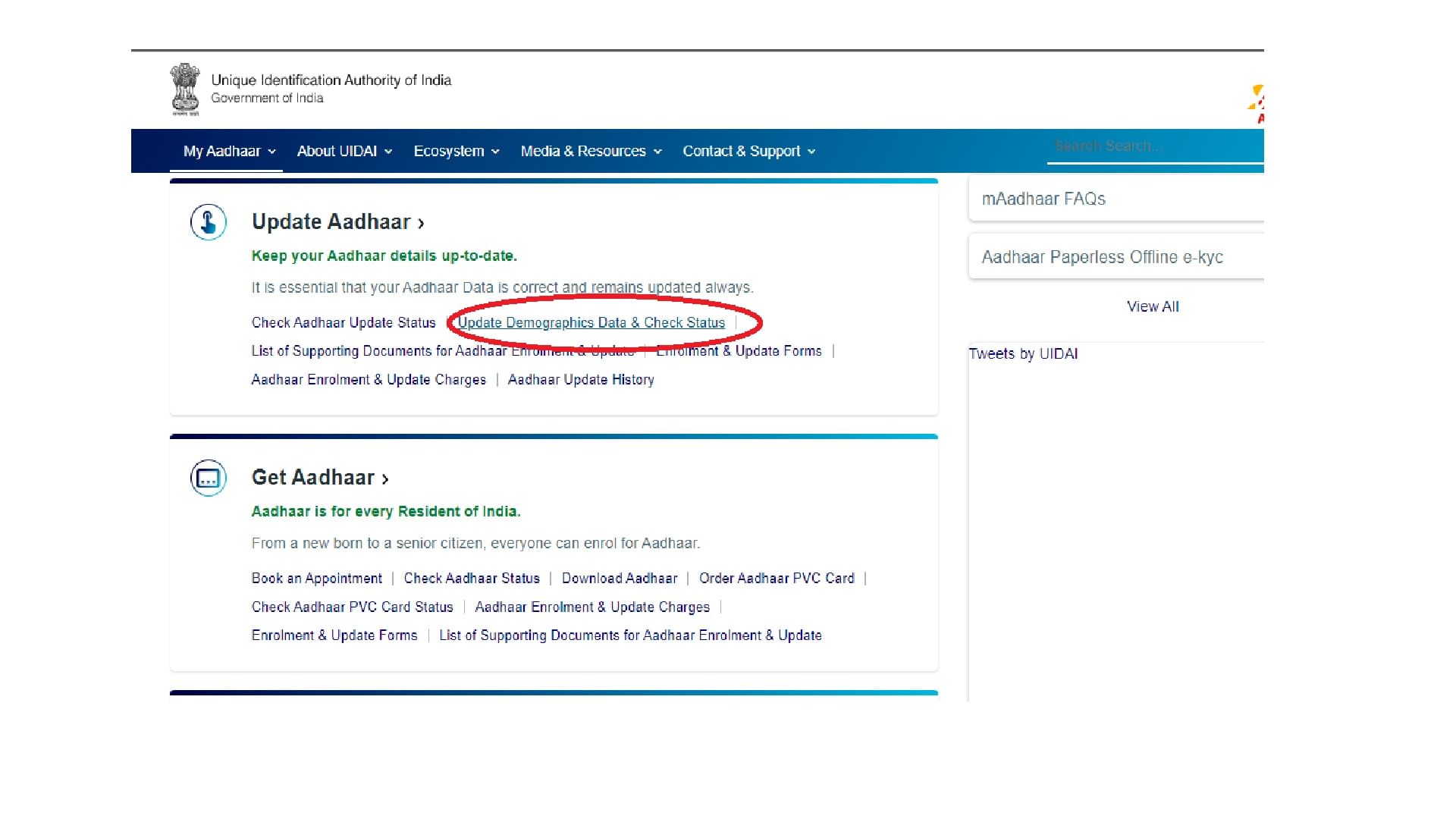Screen dimensions: 1456x819
Task: Click the Update Aadhaar fingerprint icon
Action: (x=209, y=222)
